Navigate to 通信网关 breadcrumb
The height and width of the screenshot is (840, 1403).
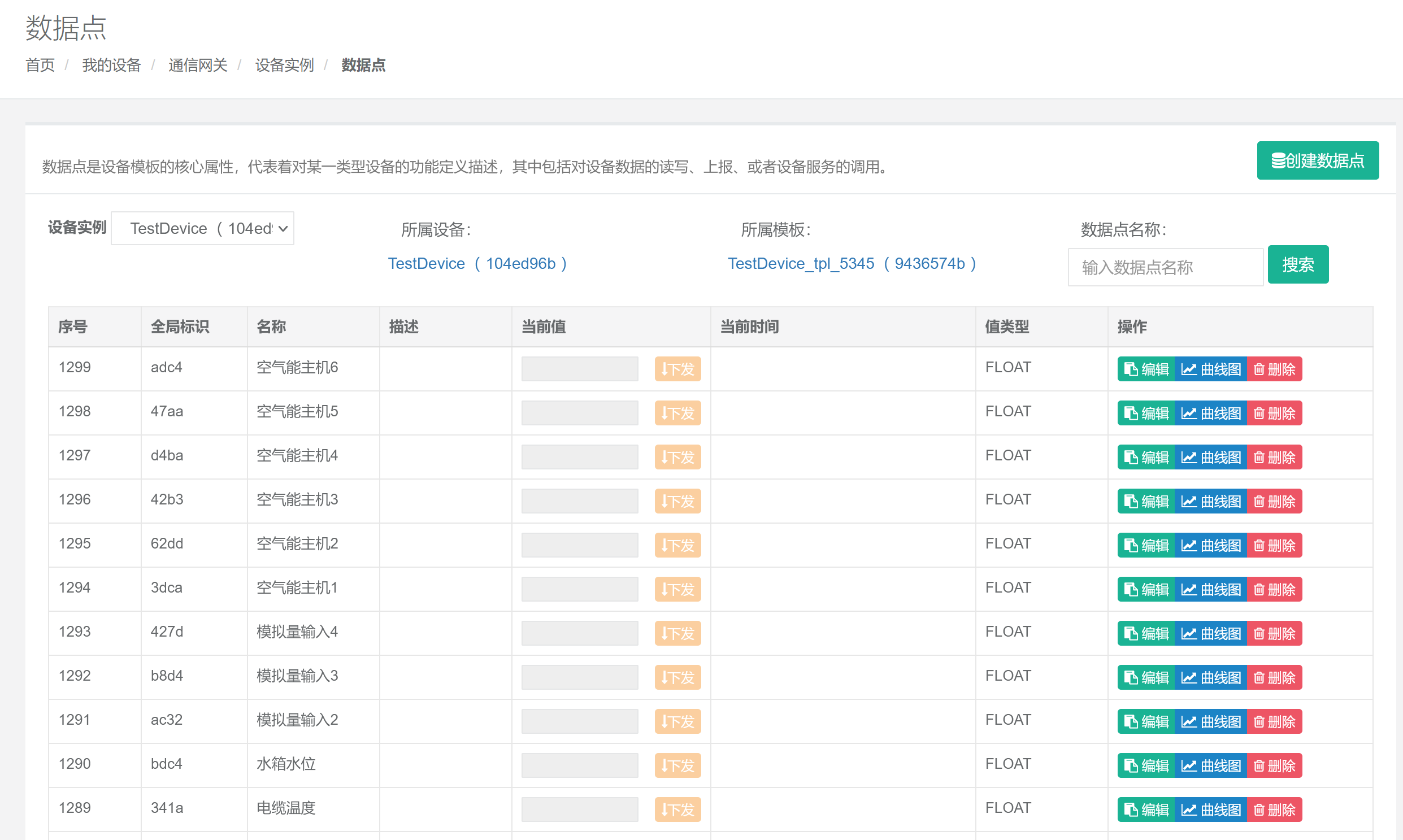(x=198, y=65)
